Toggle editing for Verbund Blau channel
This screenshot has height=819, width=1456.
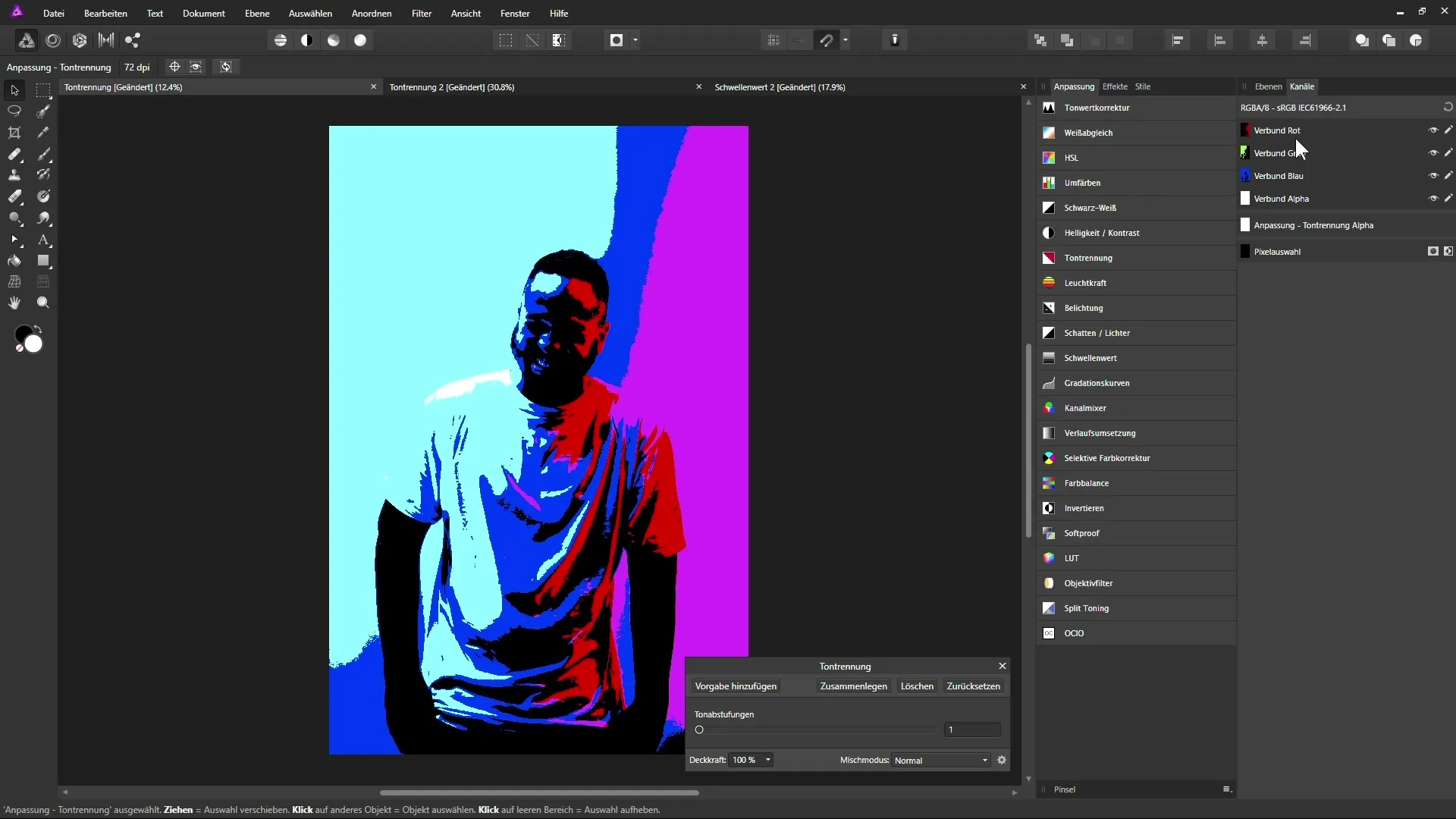[x=1448, y=176]
